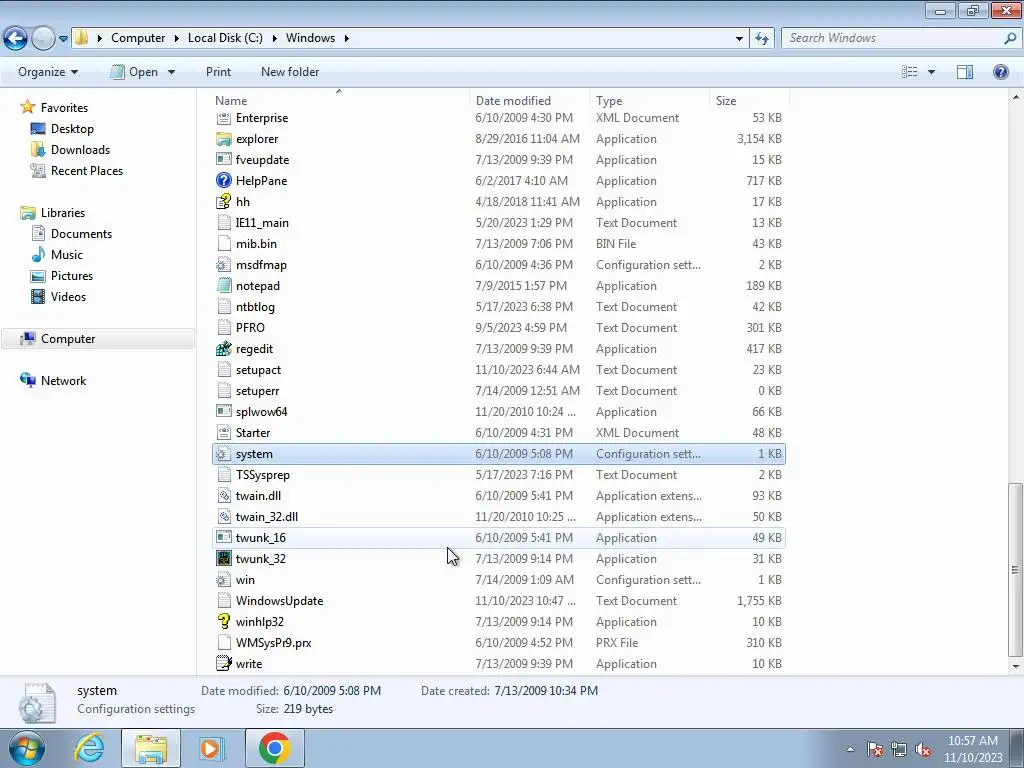Image resolution: width=1024 pixels, height=768 pixels.
Task: Select the fveupdate file name
Action: click(x=262, y=160)
